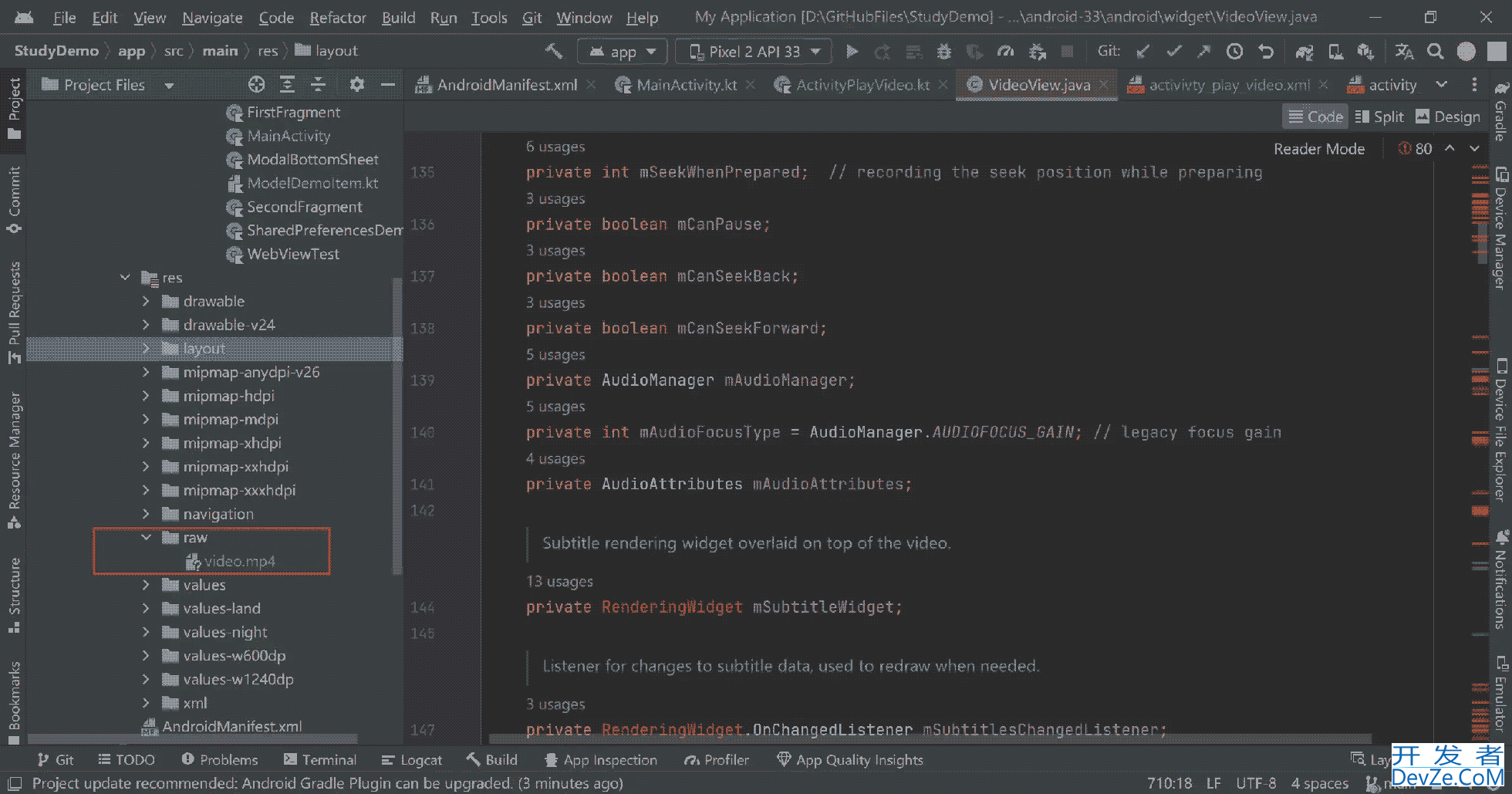Viewport: 1512px width, 794px height.
Task: Select opened file target icon in Project panel
Action: (256, 85)
